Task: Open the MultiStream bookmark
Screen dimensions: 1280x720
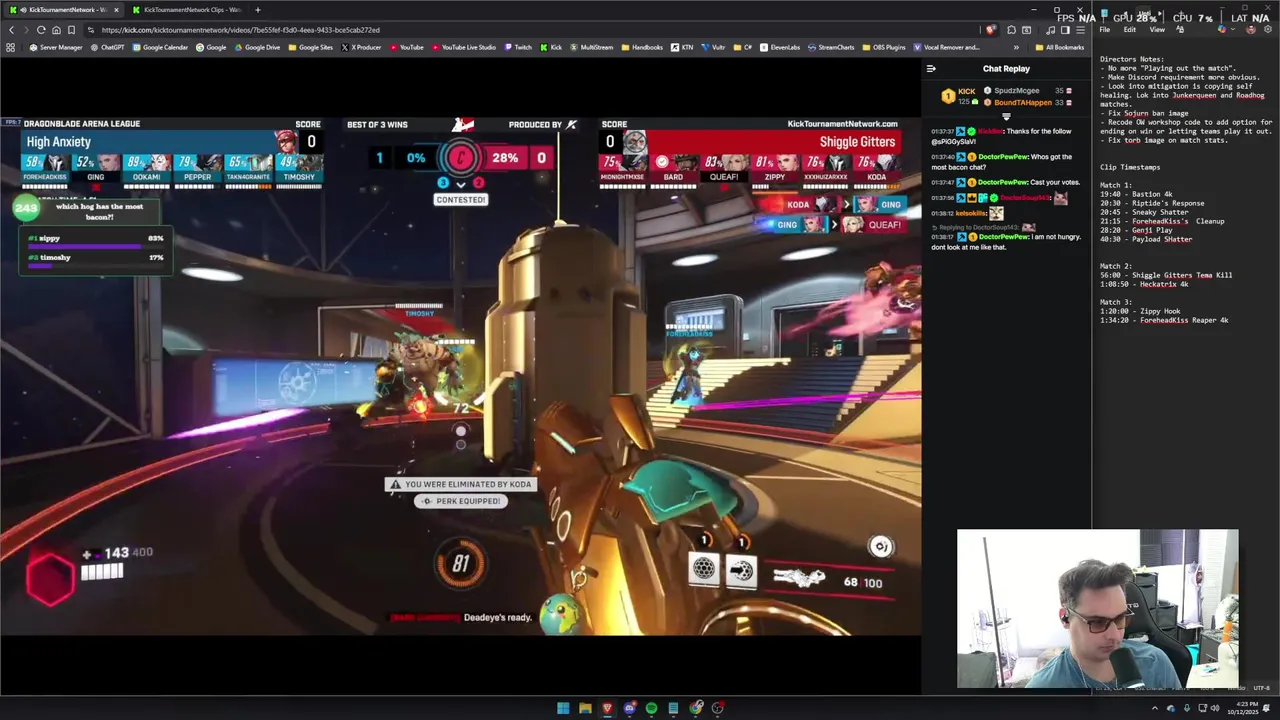Action: pyautogui.click(x=591, y=47)
